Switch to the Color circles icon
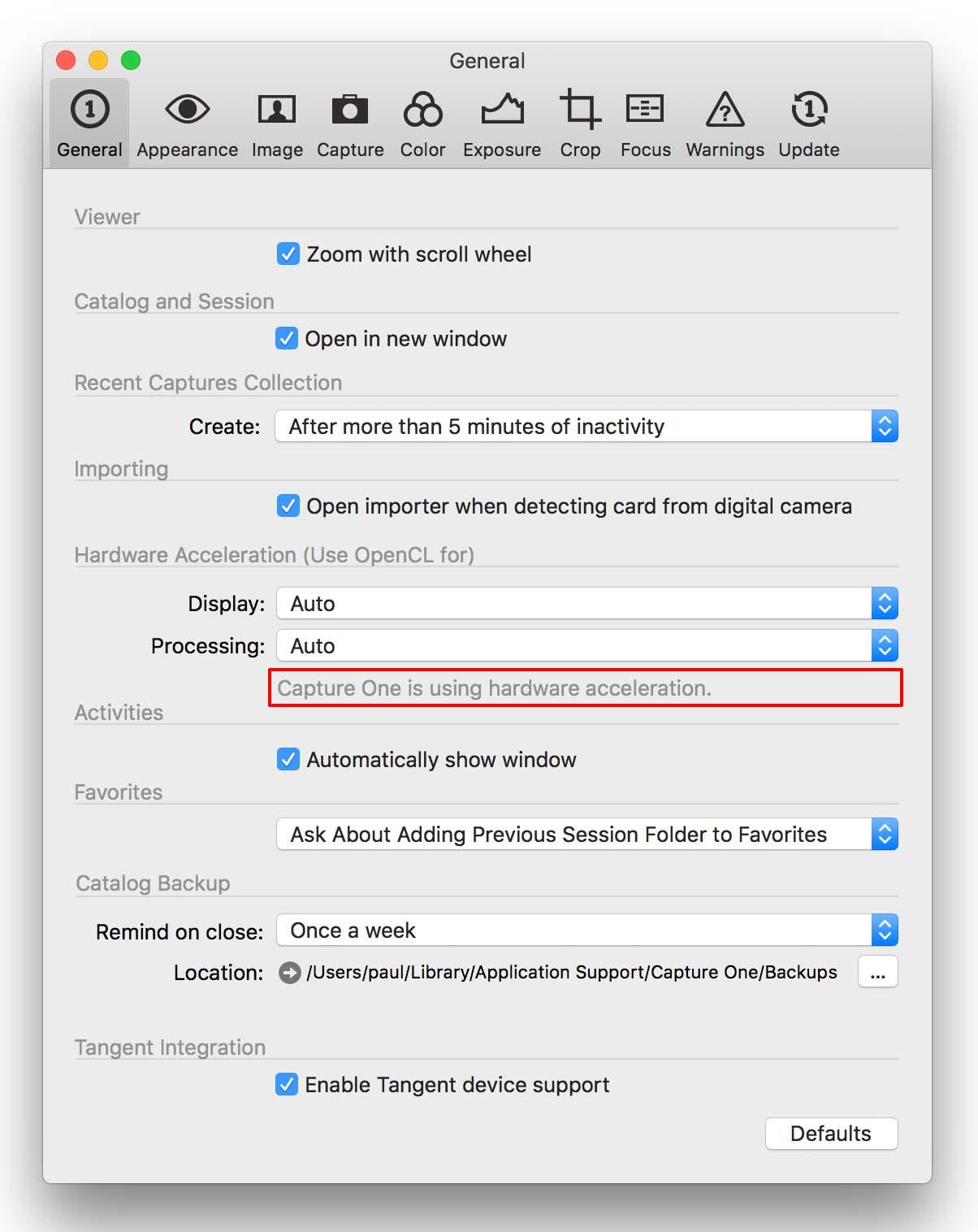 tap(423, 109)
